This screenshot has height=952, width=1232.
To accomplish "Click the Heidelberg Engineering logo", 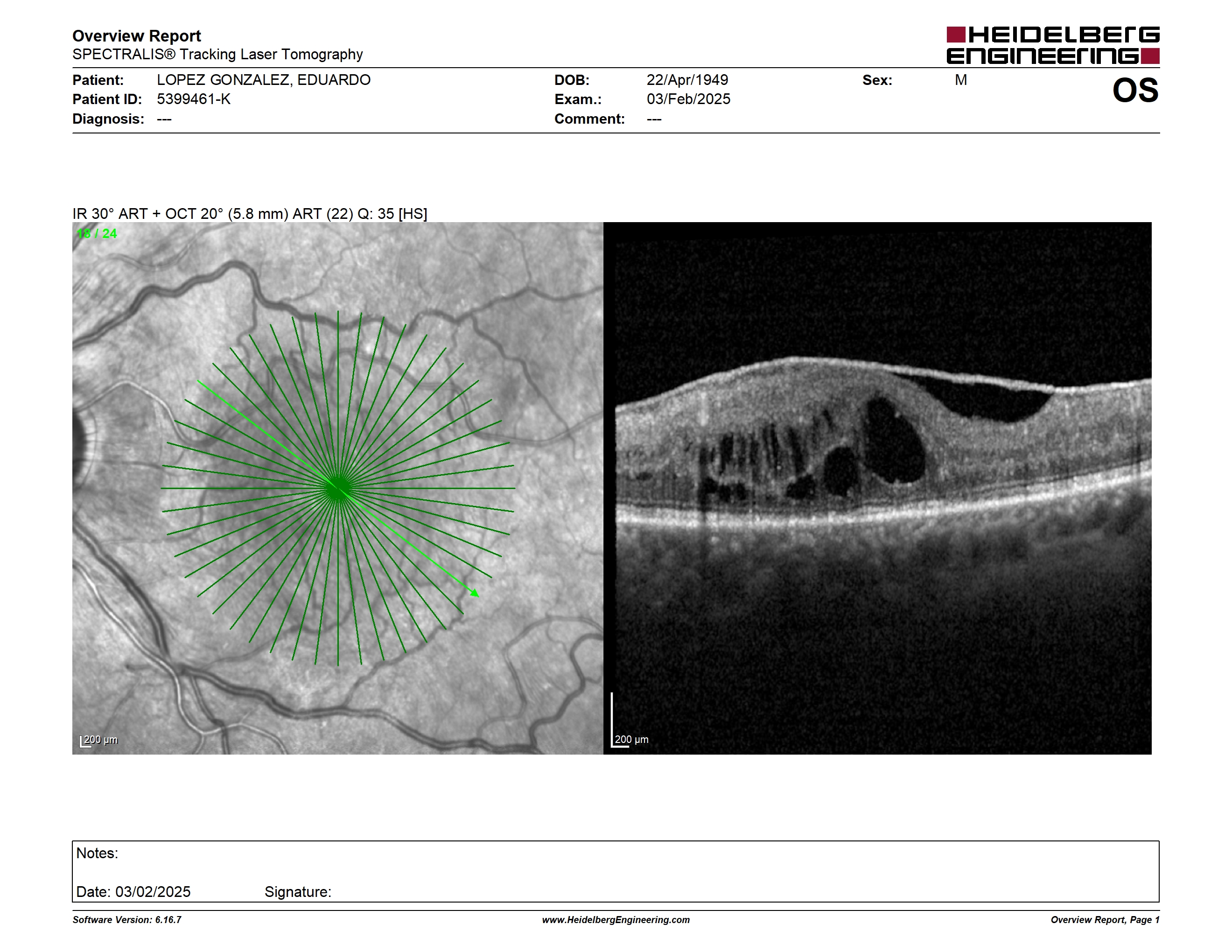I will (x=1053, y=45).
